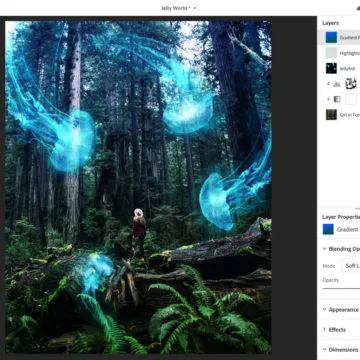Viewport: 360px width, 360px height.
Task: Collapse the Blending Options section
Action: 324,249
